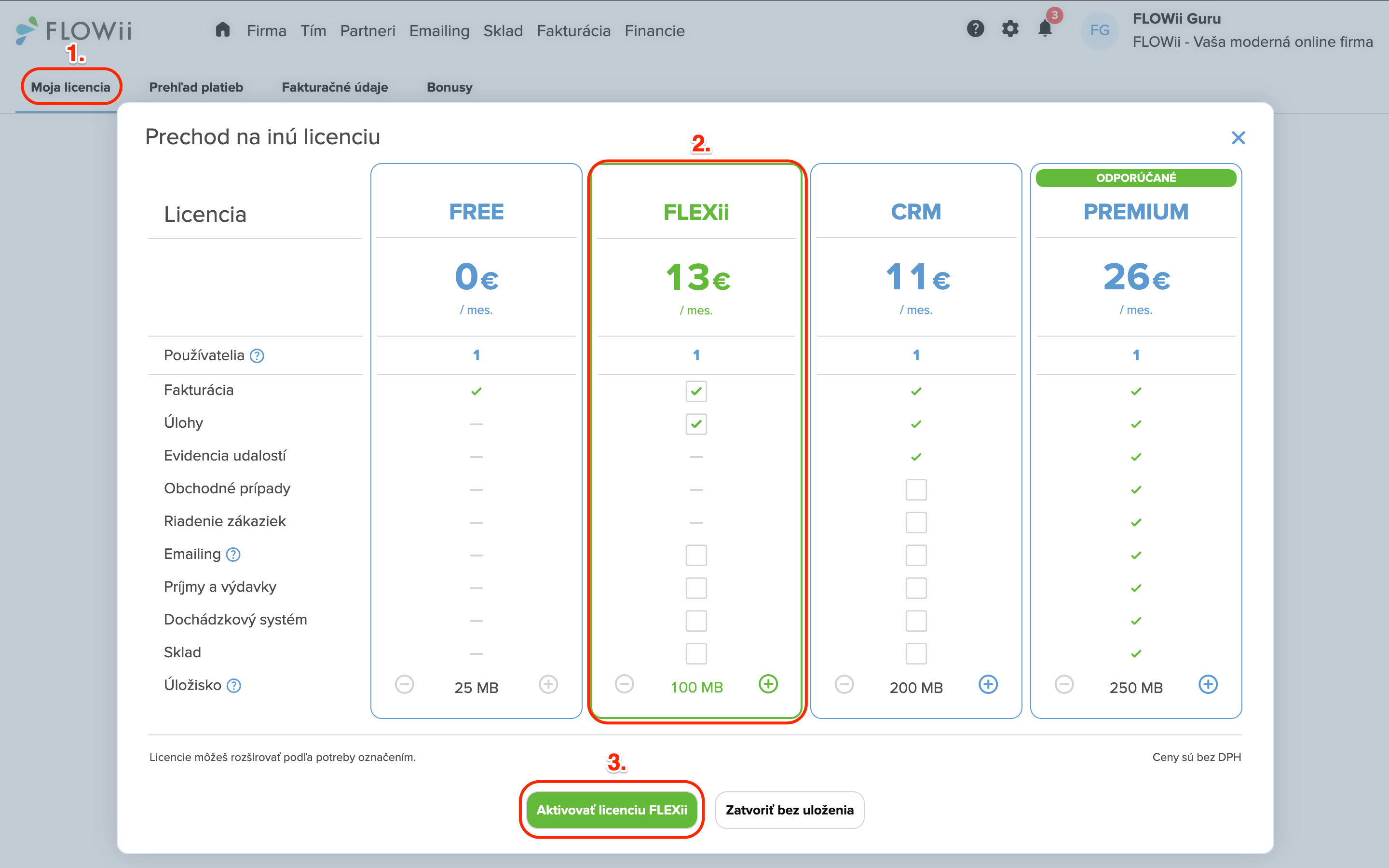Open the Firma menu

pos(266,30)
